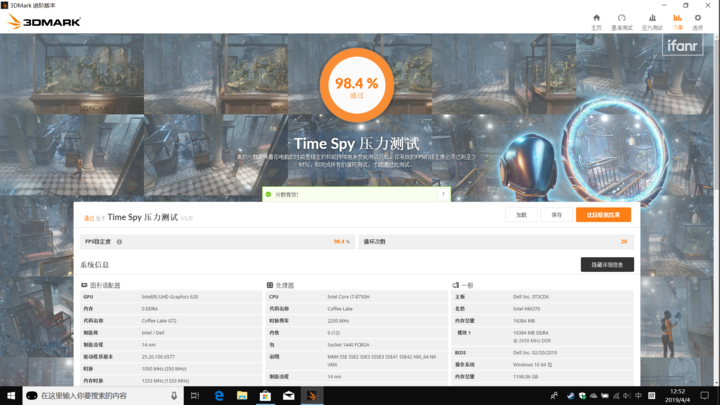
Task: Click the load result button
Action: [x=521, y=215]
